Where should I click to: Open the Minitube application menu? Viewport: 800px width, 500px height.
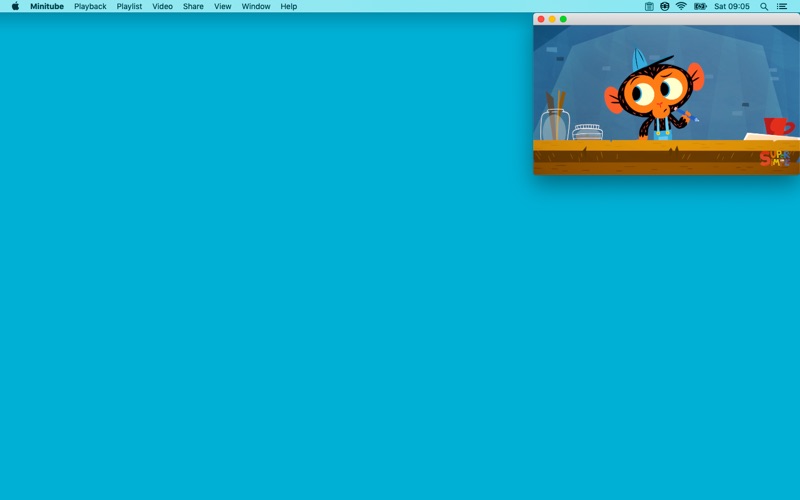[47, 6]
